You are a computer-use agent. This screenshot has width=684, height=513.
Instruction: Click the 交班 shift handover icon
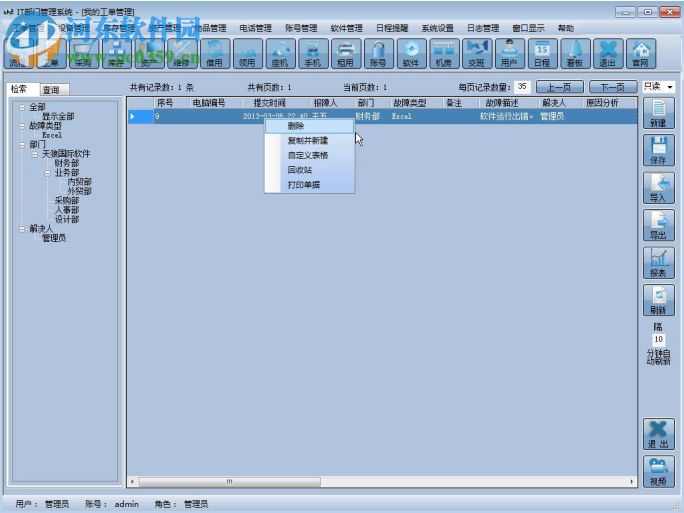476,53
